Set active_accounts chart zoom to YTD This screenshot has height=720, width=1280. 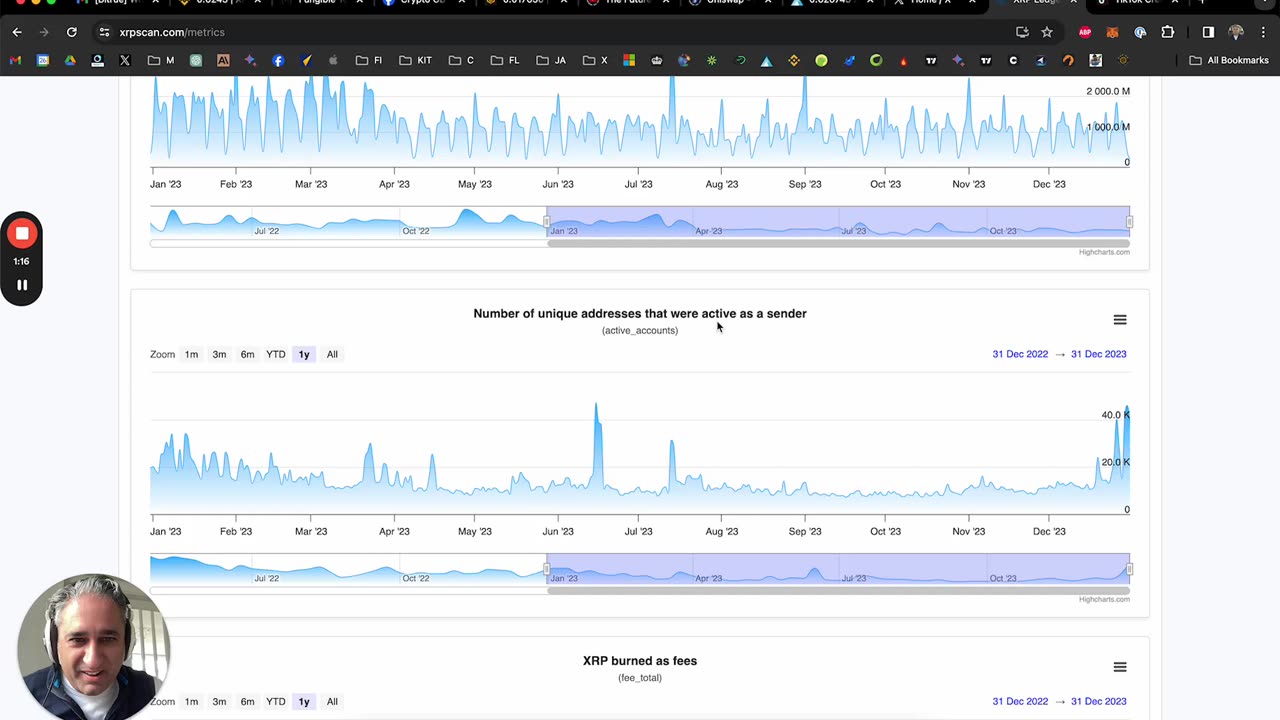coord(275,354)
